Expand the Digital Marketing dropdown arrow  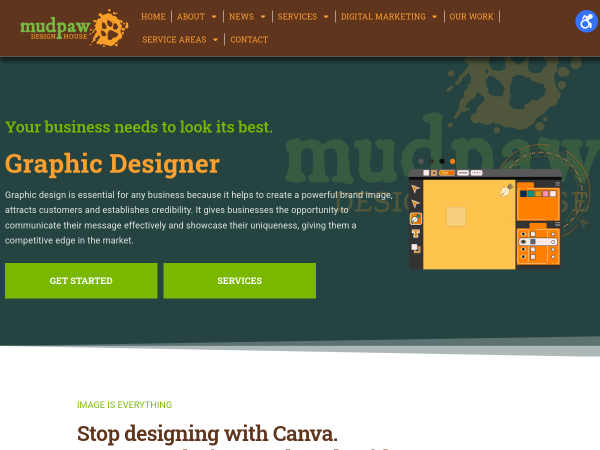(x=434, y=17)
